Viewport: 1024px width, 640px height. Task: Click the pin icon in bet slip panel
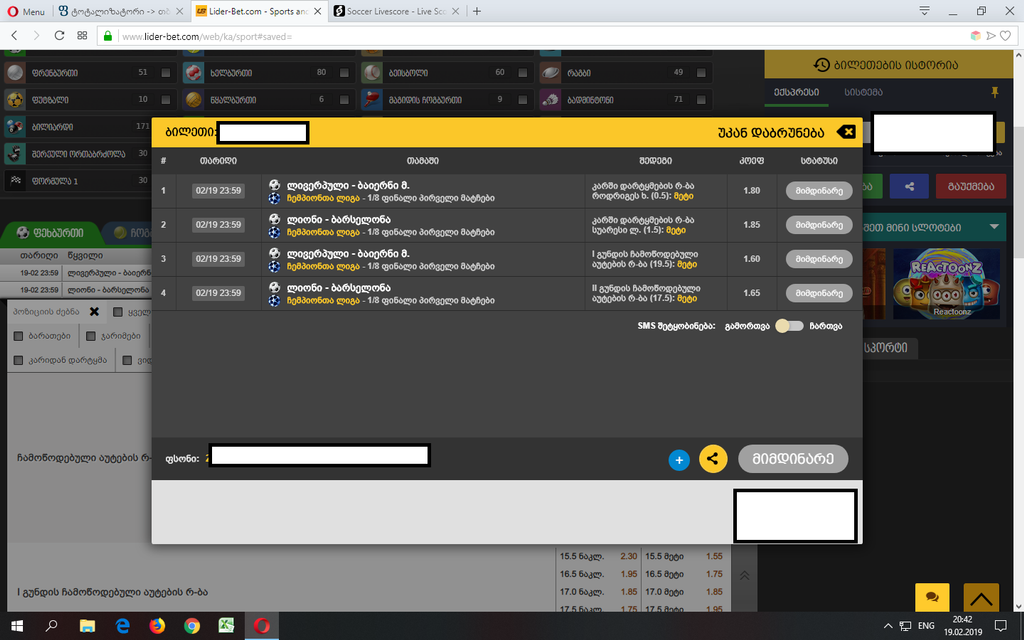click(x=995, y=92)
